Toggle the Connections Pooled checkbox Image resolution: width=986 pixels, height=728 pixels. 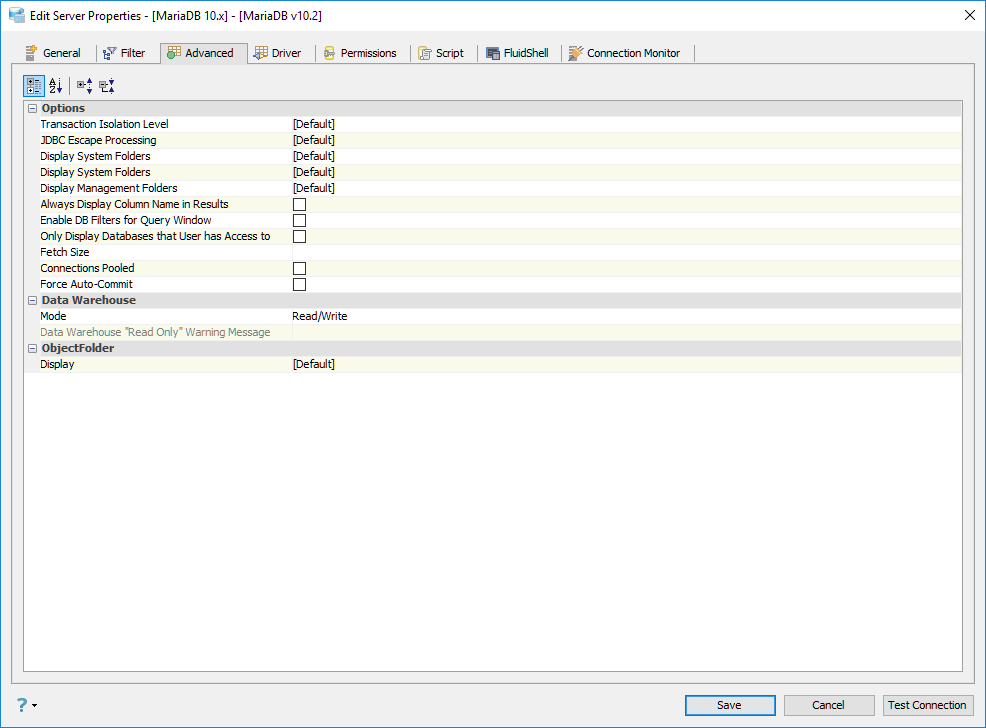[299, 268]
